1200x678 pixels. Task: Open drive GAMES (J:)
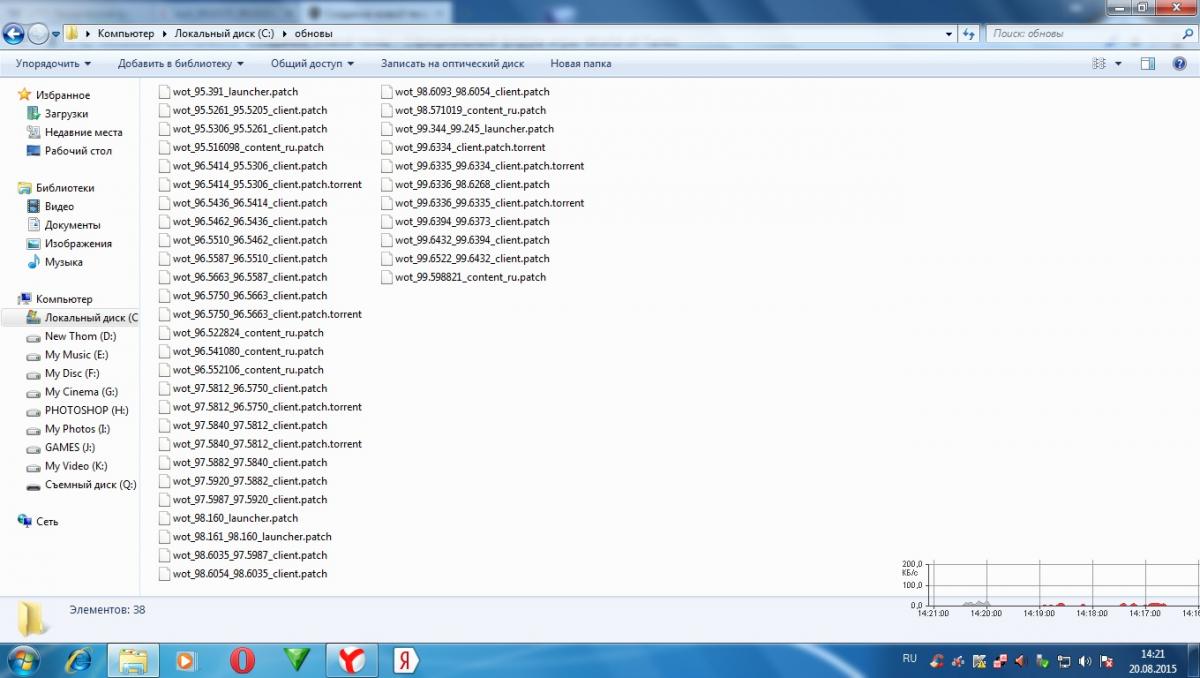70,447
